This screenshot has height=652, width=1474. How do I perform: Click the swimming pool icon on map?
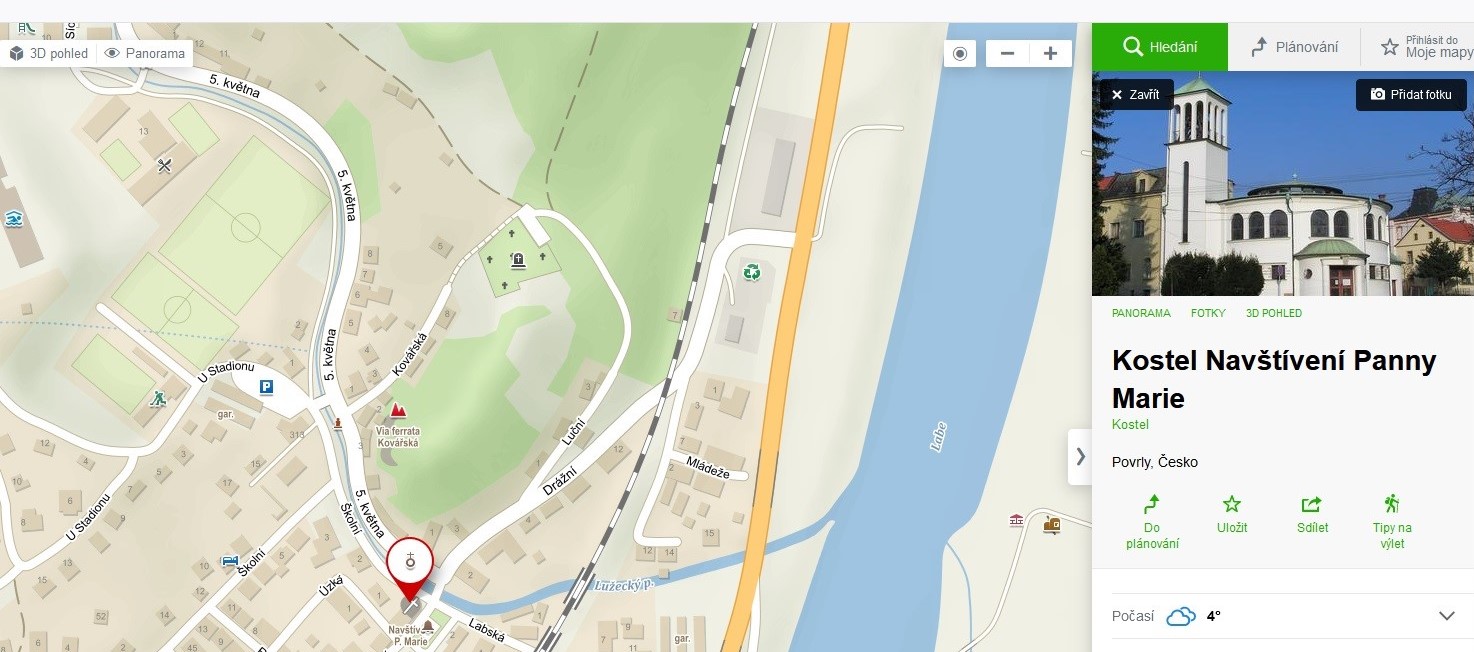tap(13, 218)
